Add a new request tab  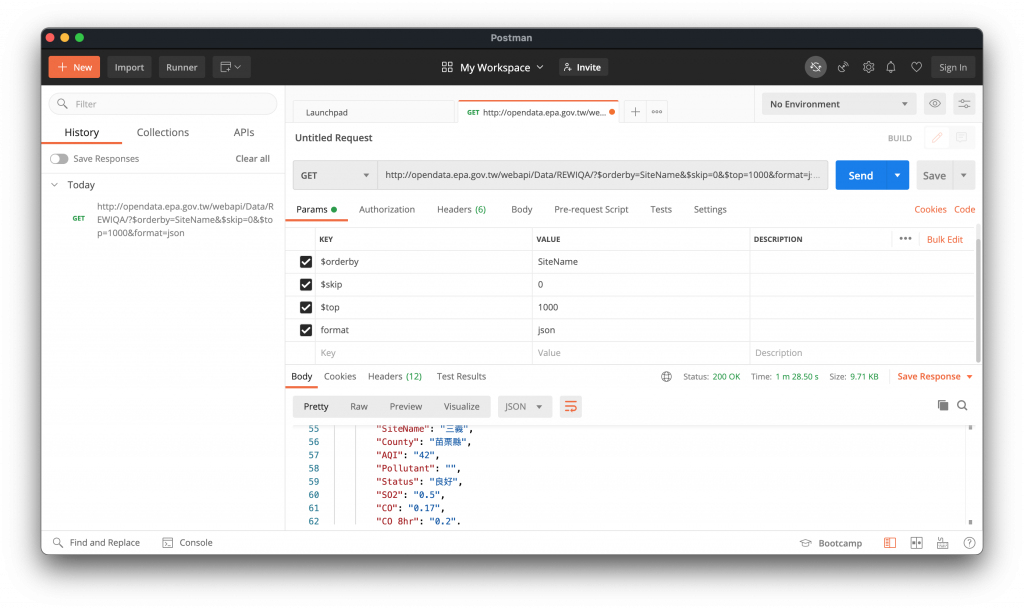tap(635, 112)
